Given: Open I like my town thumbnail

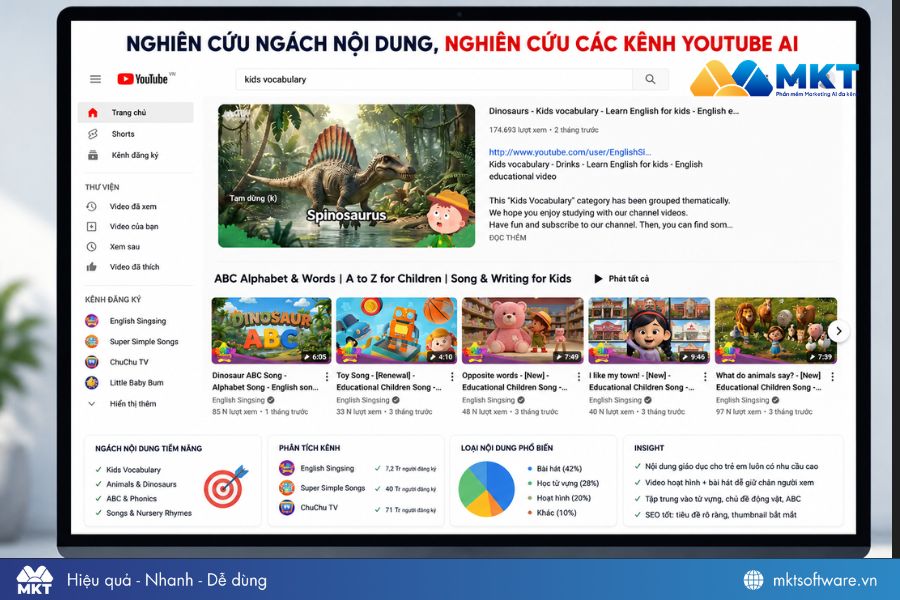Looking at the screenshot, I should pyautogui.click(x=649, y=331).
